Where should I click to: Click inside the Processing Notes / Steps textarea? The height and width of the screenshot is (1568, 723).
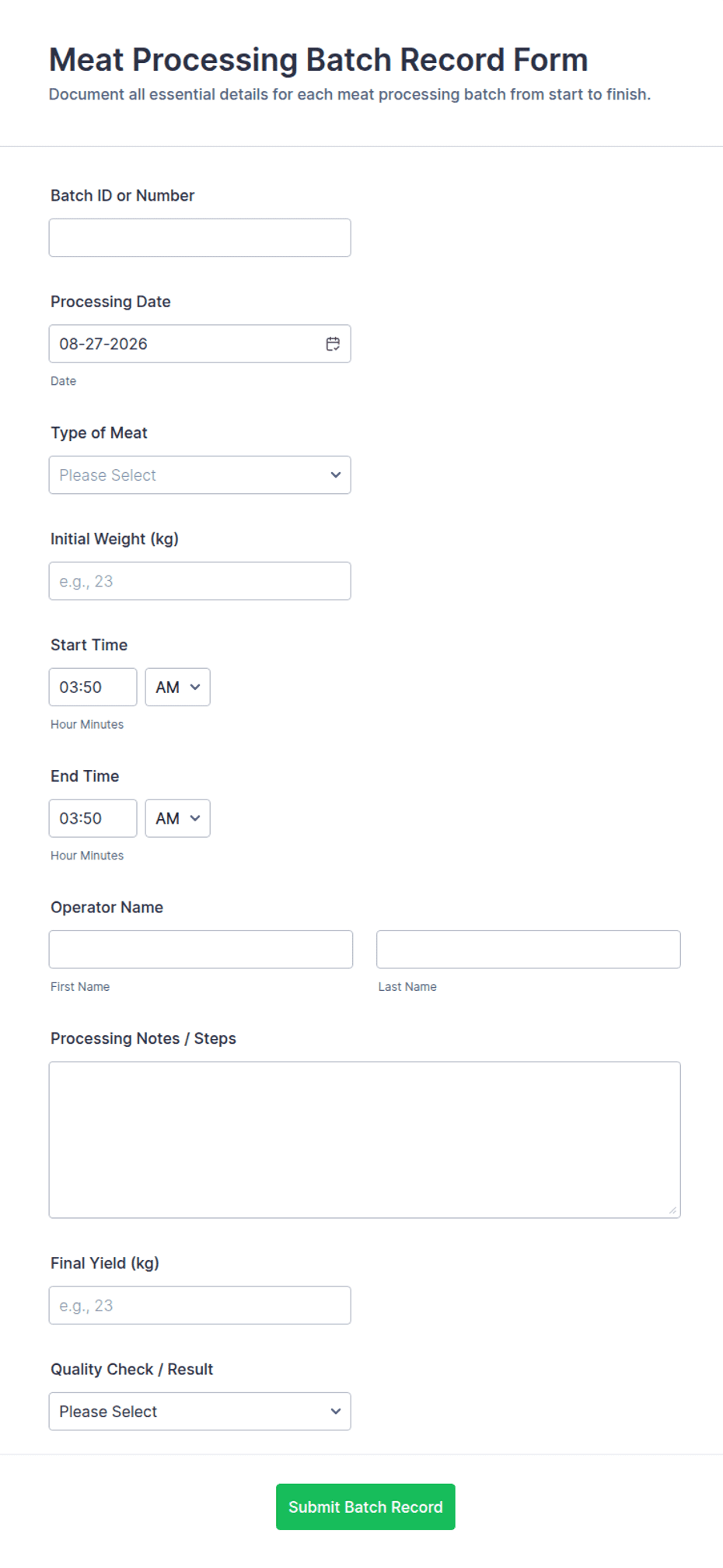click(x=365, y=1140)
